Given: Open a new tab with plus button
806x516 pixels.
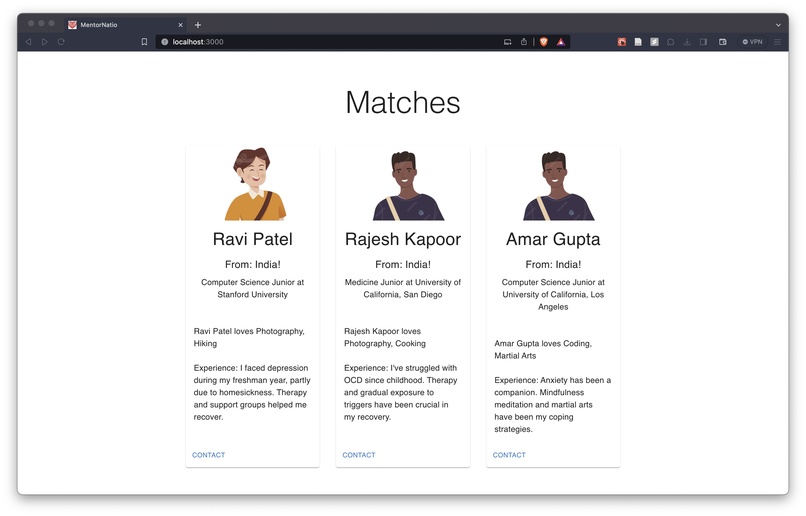Looking at the screenshot, I should 198,25.
